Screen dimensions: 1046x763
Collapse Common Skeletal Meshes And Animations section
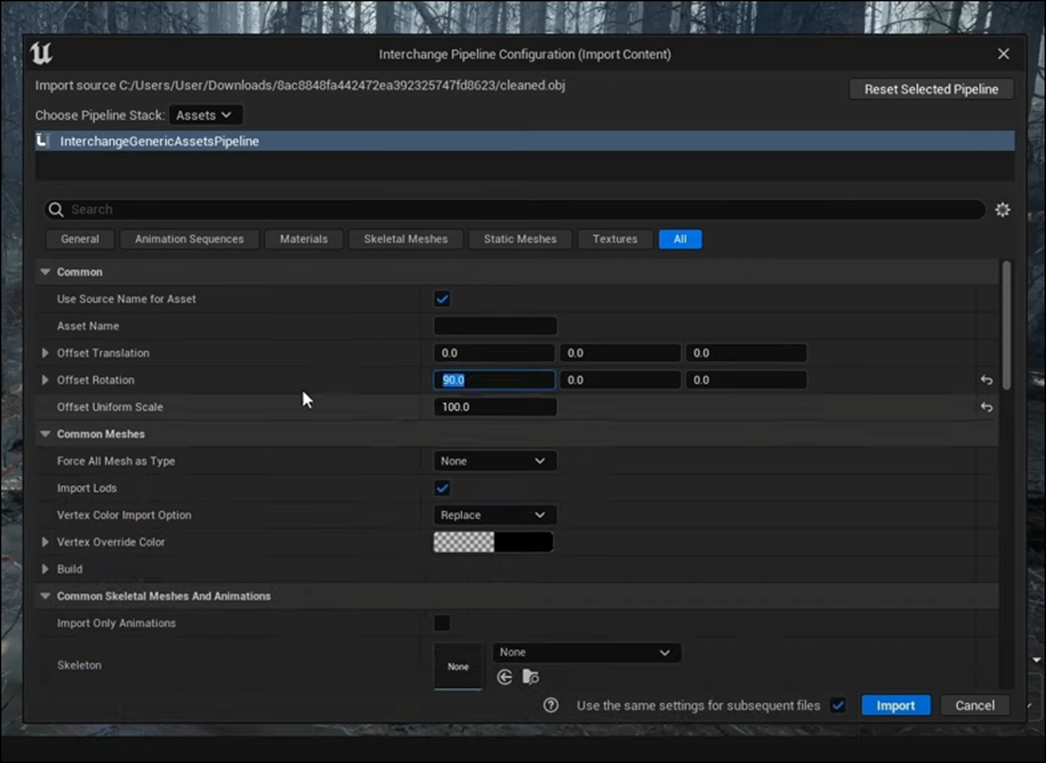click(45, 596)
